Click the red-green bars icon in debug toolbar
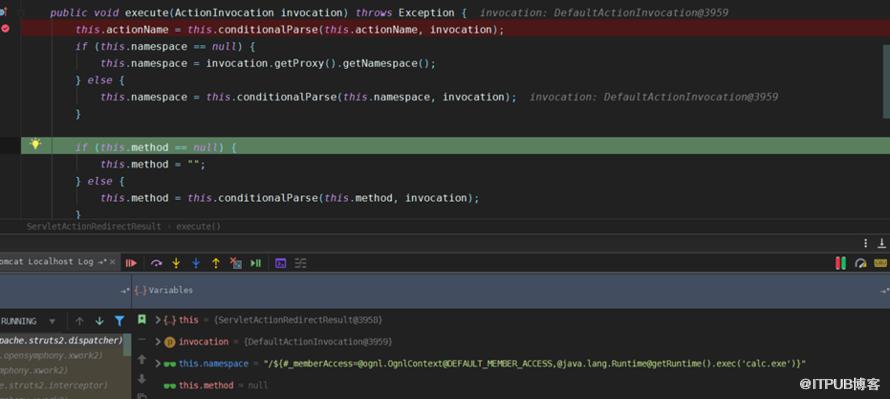The image size is (890, 399). click(x=841, y=263)
